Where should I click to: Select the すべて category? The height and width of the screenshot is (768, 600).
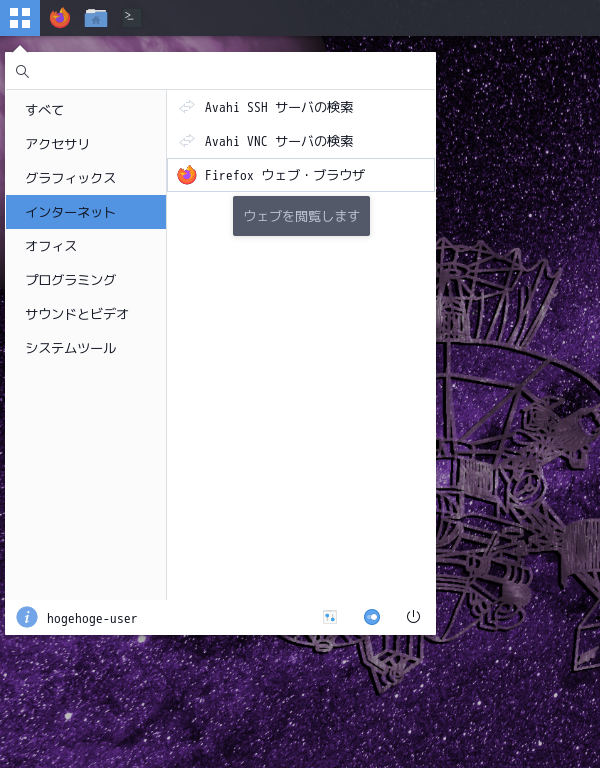(x=86, y=110)
